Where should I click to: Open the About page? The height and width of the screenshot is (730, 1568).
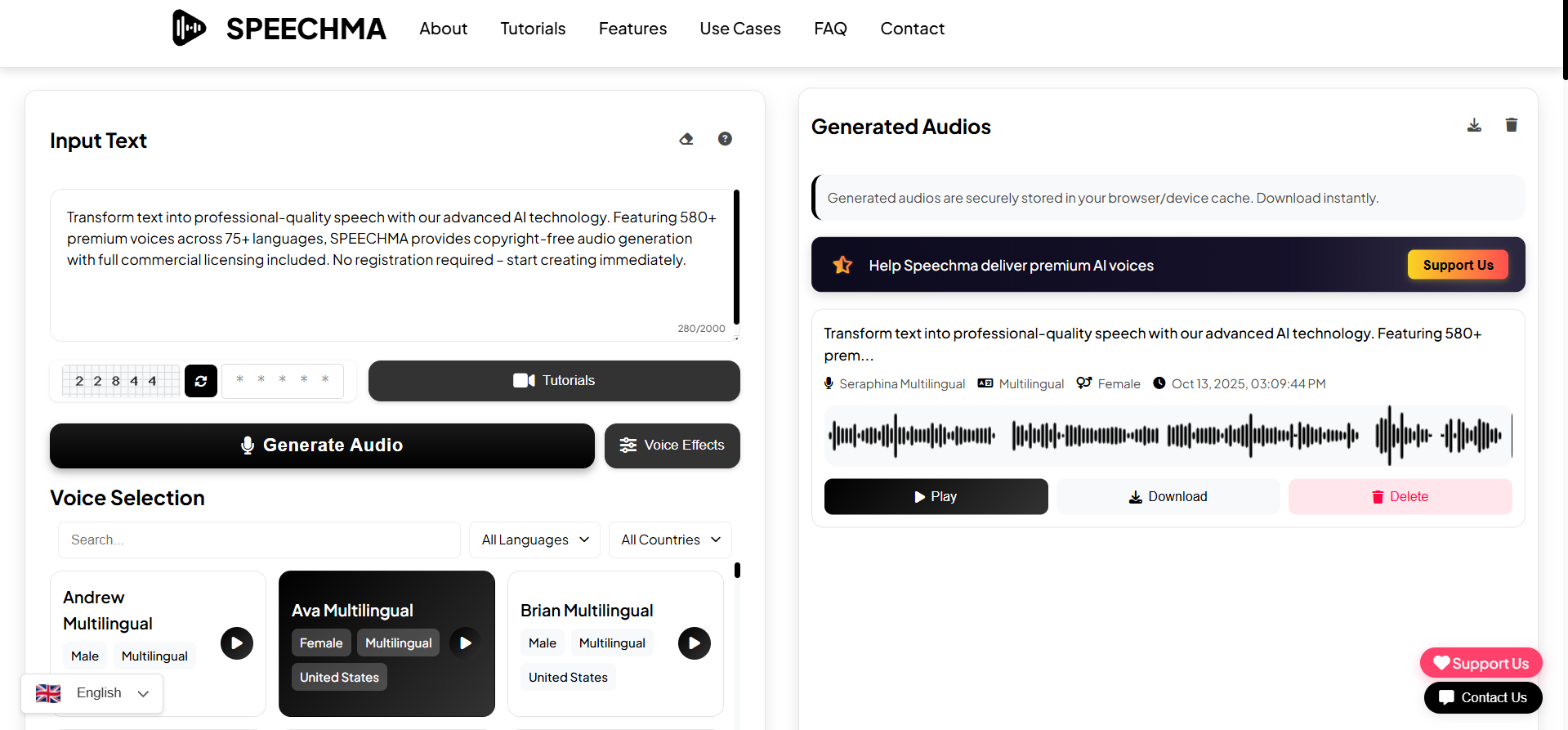click(x=443, y=29)
